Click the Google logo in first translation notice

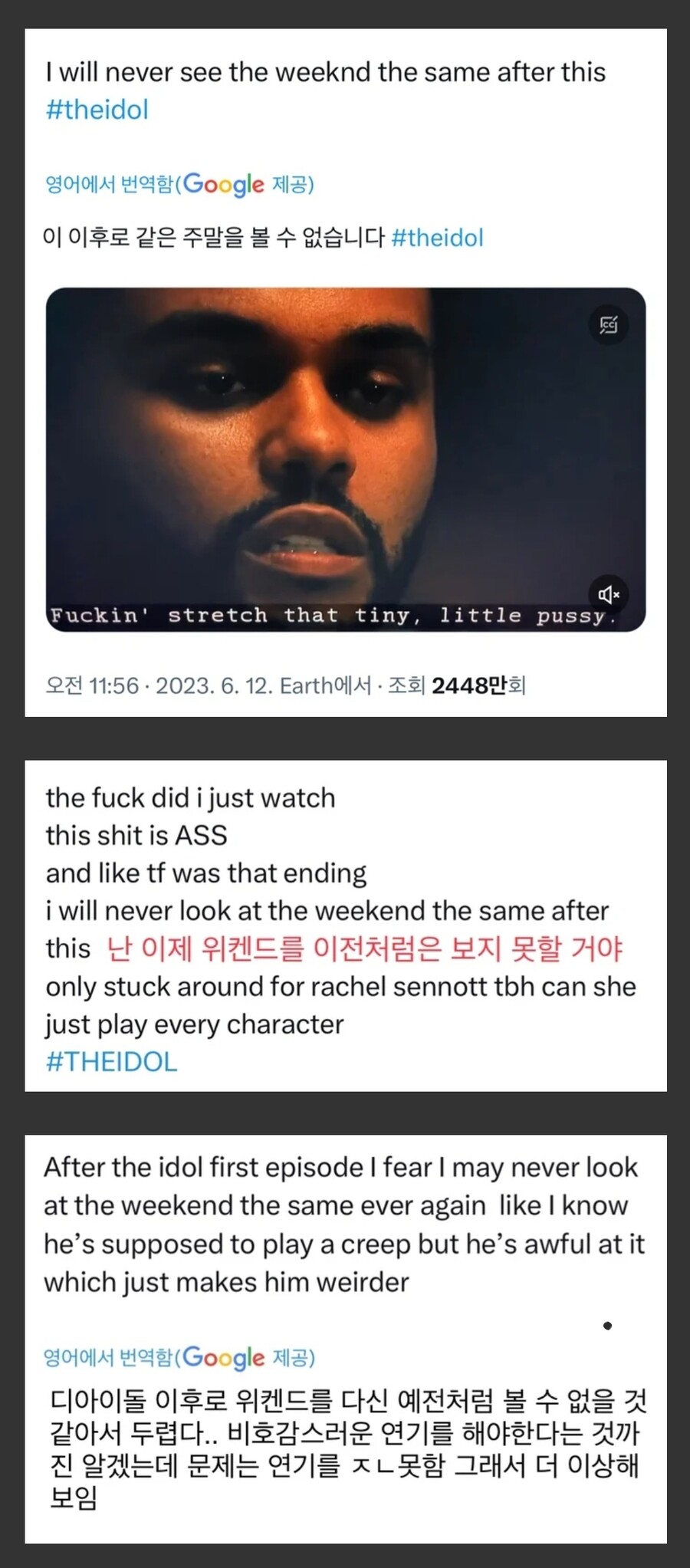pos(223,185)
